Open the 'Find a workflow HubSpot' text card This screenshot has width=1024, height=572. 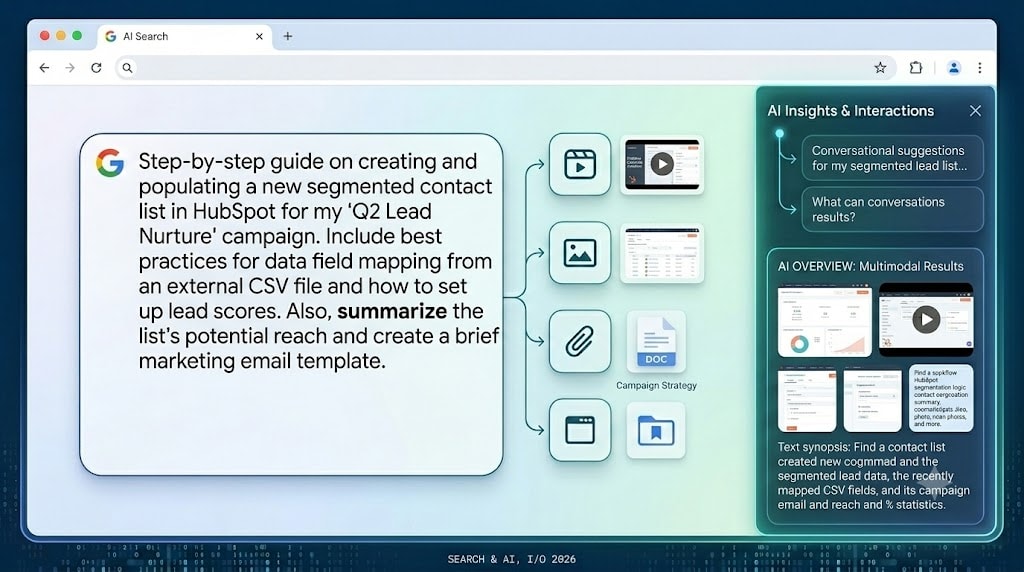[941, 398]
